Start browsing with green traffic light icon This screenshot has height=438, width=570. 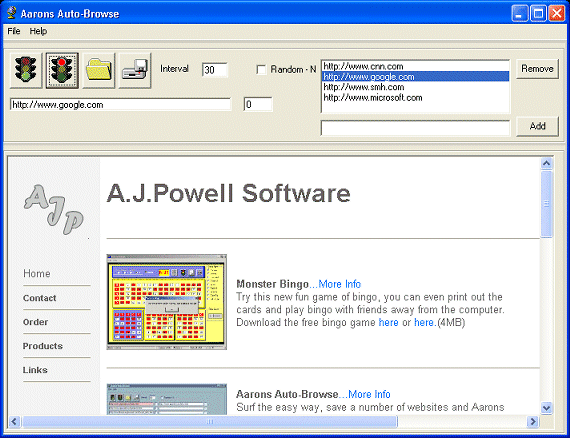[26, 70]
